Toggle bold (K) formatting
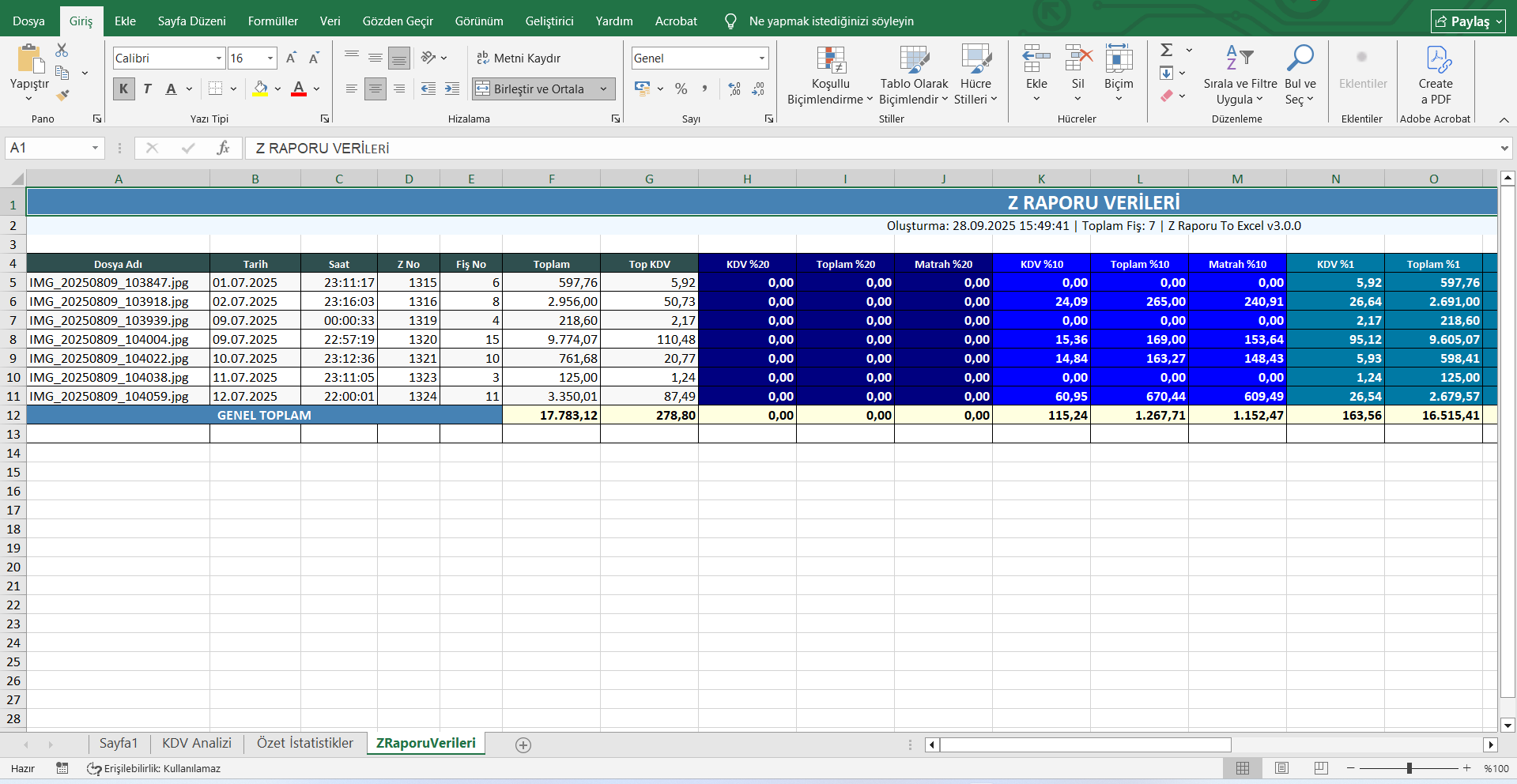This screenshot has width=1517, height=784. (123, 89)
